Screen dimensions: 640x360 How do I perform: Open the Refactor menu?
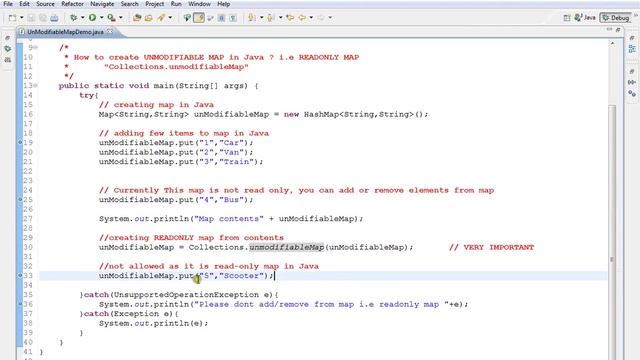click(x=72, y=4)
